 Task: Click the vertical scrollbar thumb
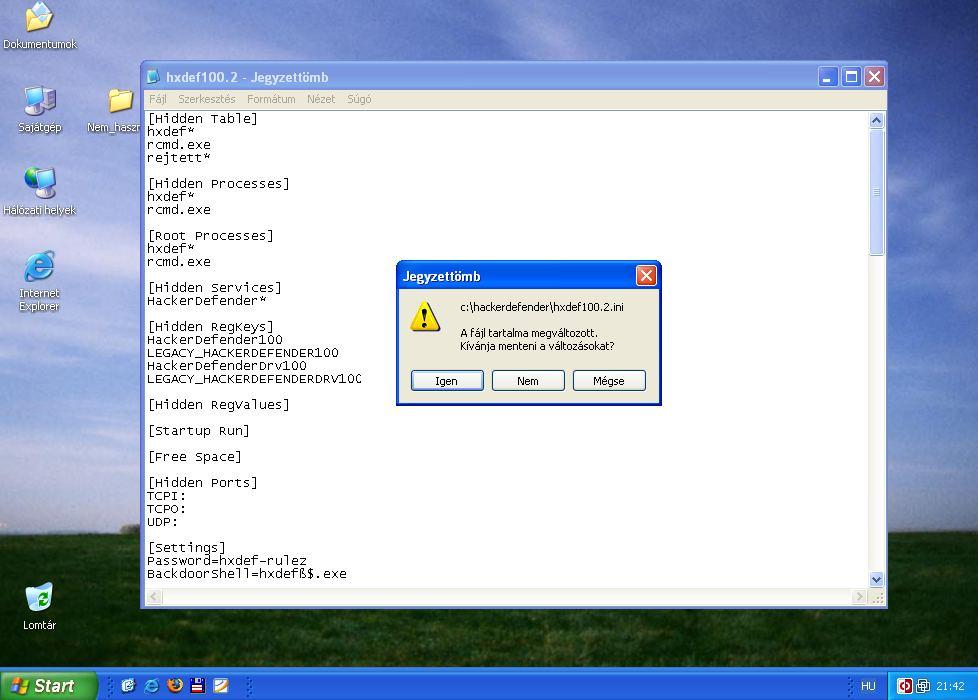[x=876, y=192]
